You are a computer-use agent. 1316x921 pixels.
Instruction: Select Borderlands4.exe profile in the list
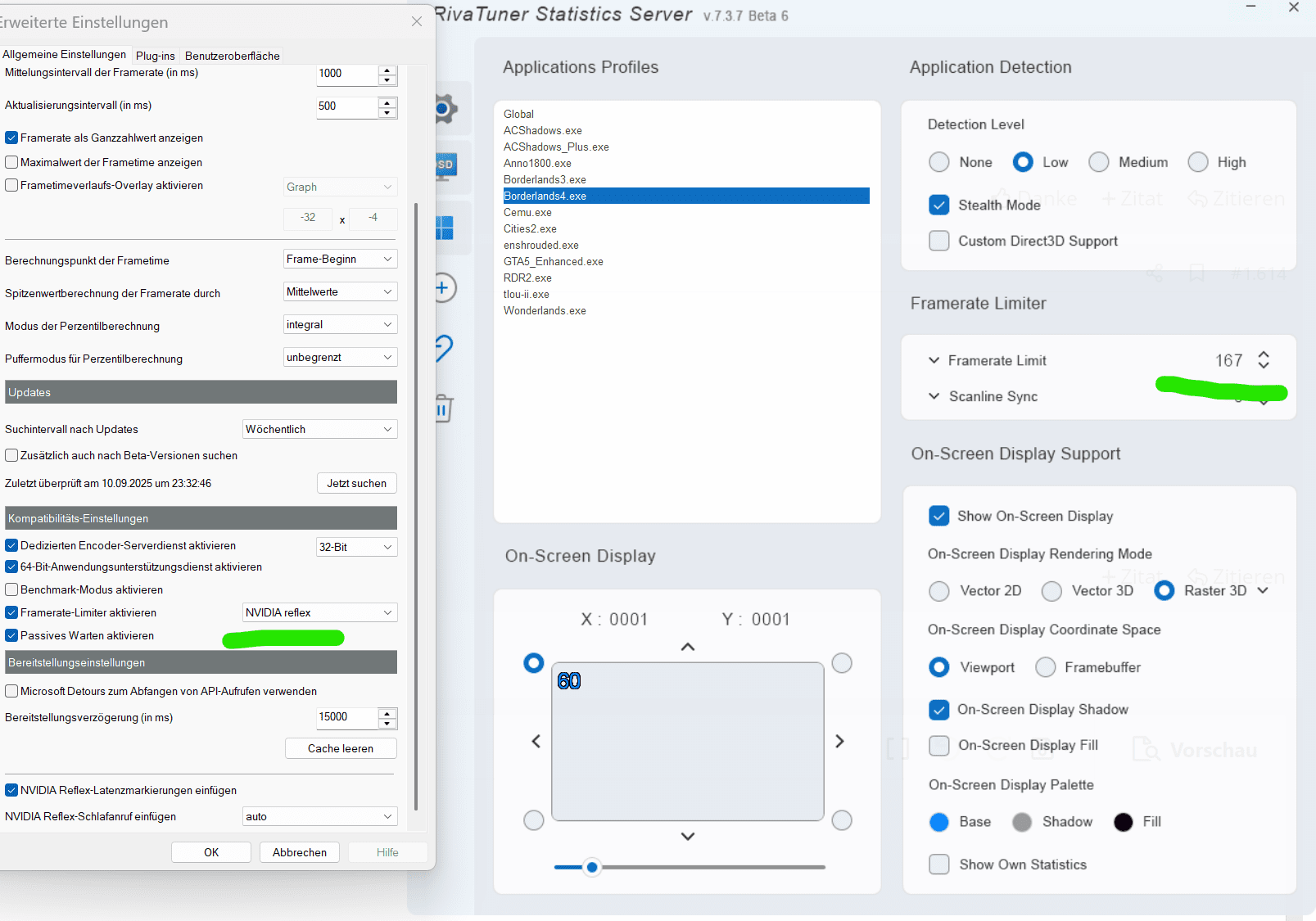[686, 196]
